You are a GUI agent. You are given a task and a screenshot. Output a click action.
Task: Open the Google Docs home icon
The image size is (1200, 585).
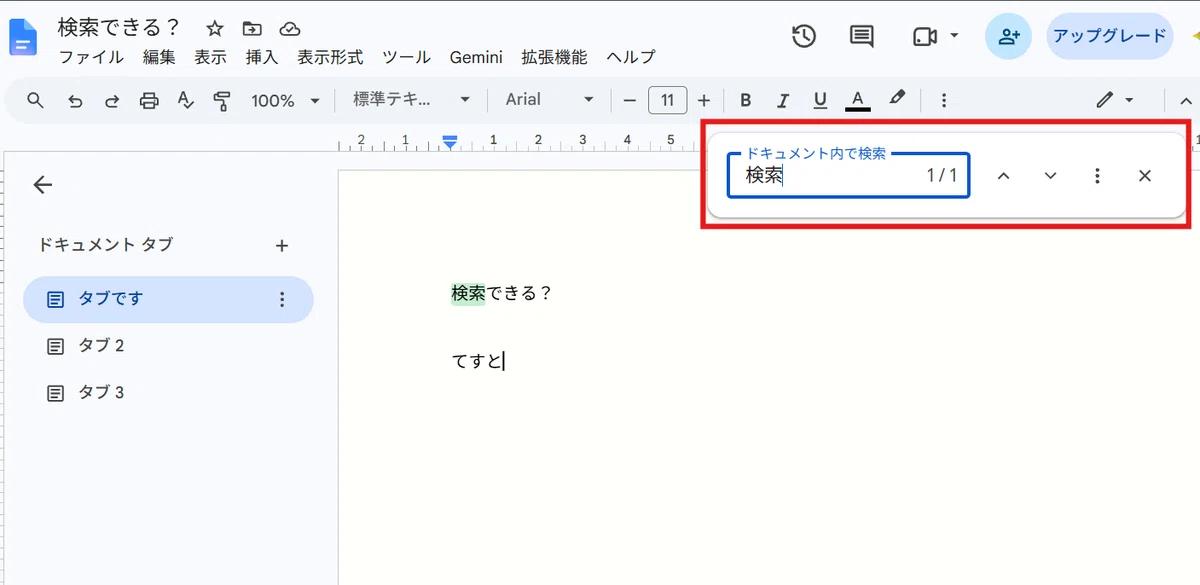point(22,38)
